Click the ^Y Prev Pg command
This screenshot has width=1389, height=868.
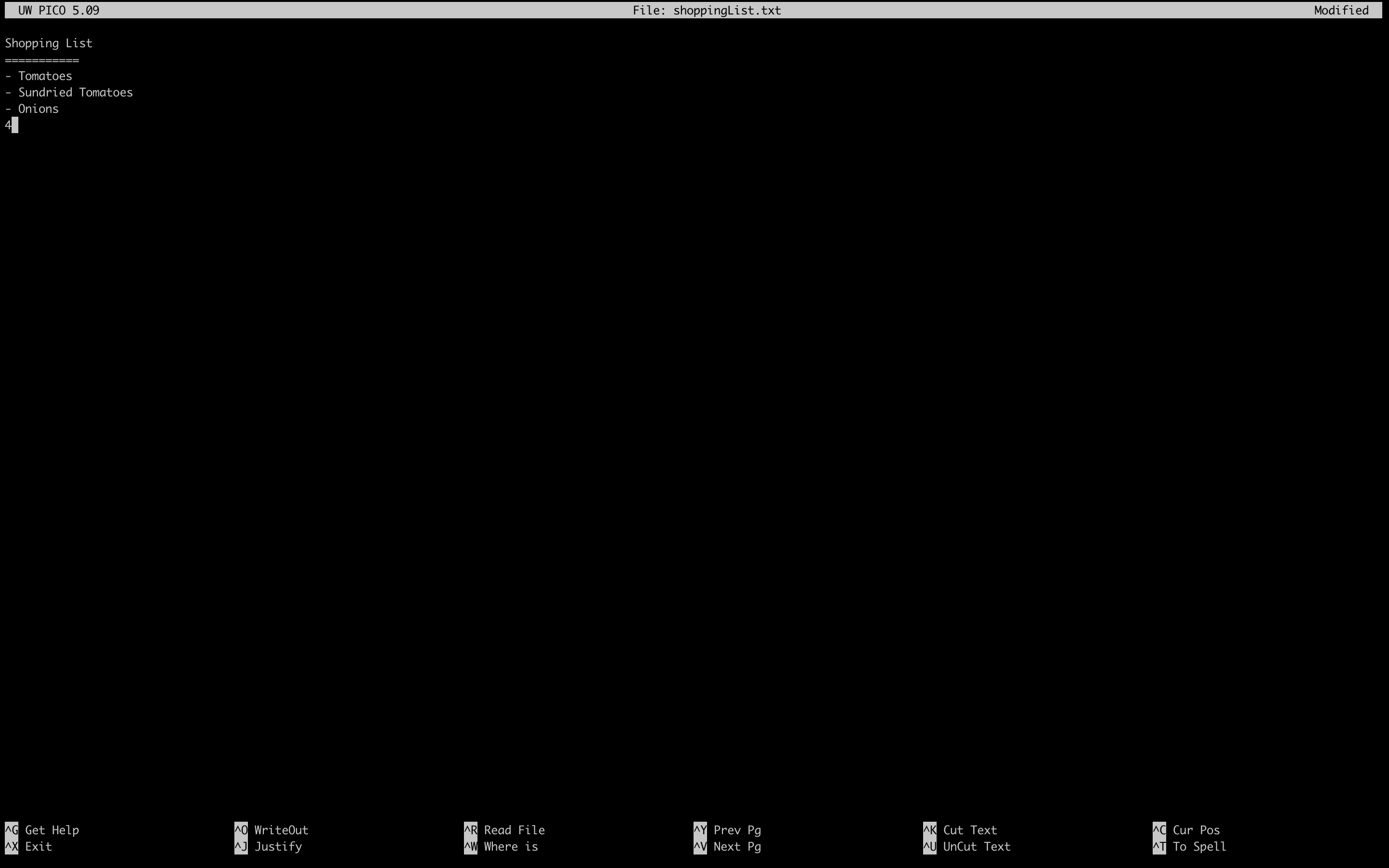(727, 830)
